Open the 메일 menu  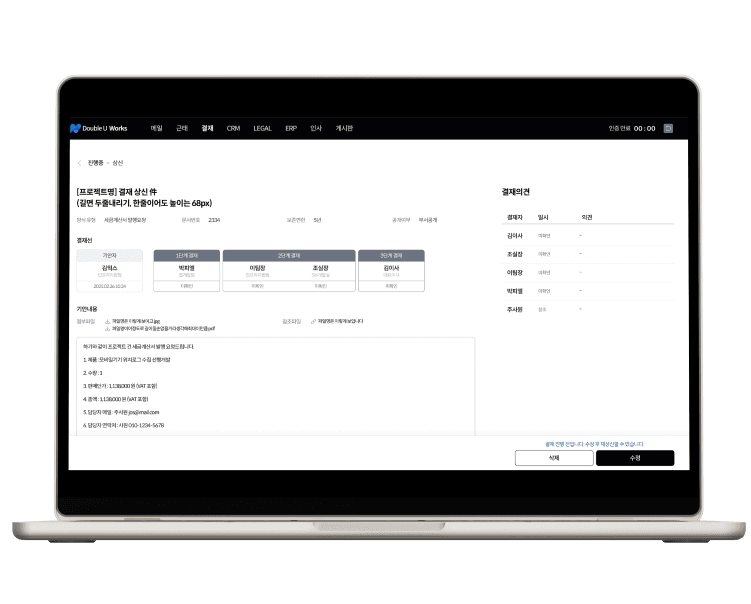(x=156, y=128)
